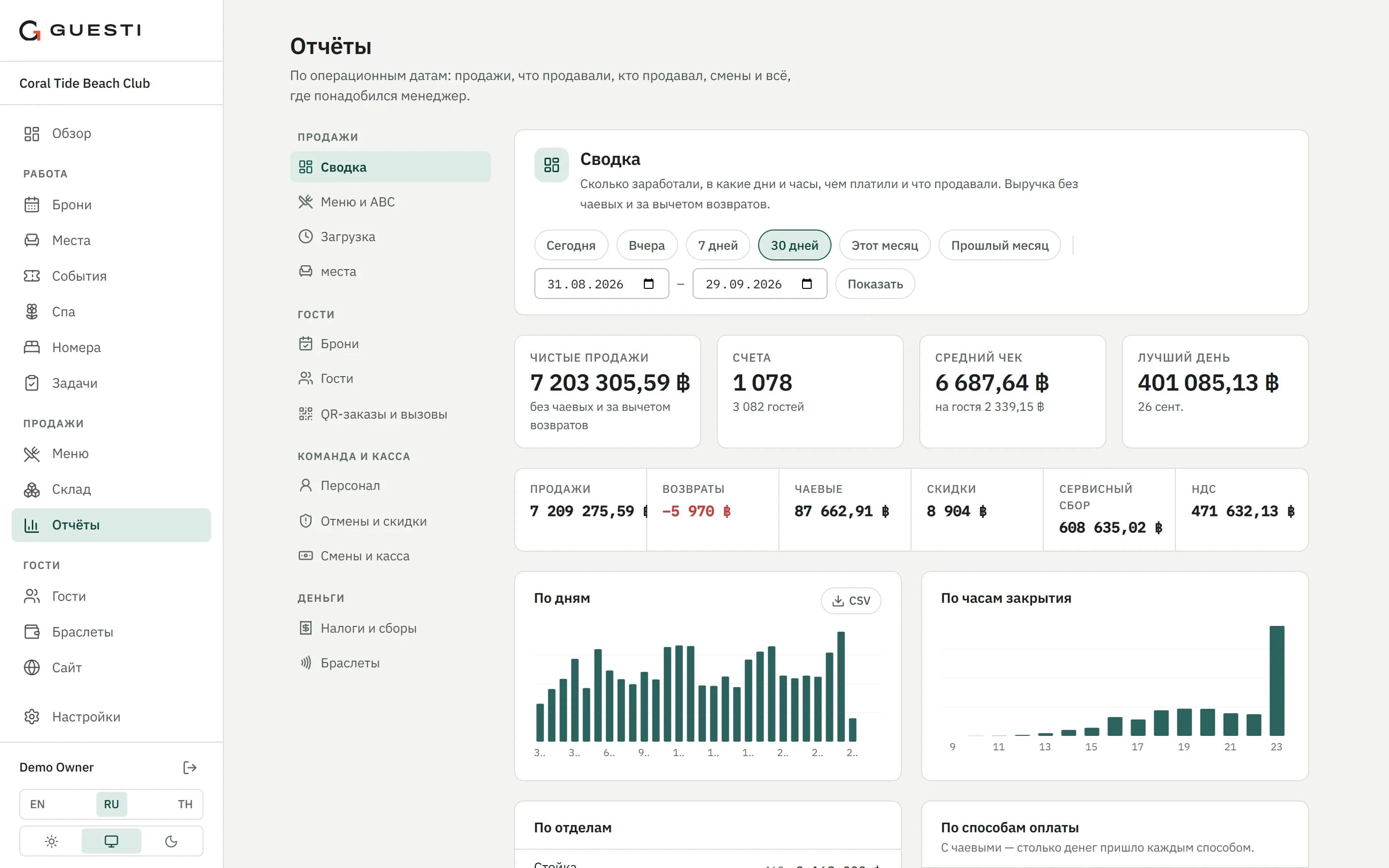Open Склад in the sidebar
The height and width of the screenshot is (868, 1389).
point(111,489)
